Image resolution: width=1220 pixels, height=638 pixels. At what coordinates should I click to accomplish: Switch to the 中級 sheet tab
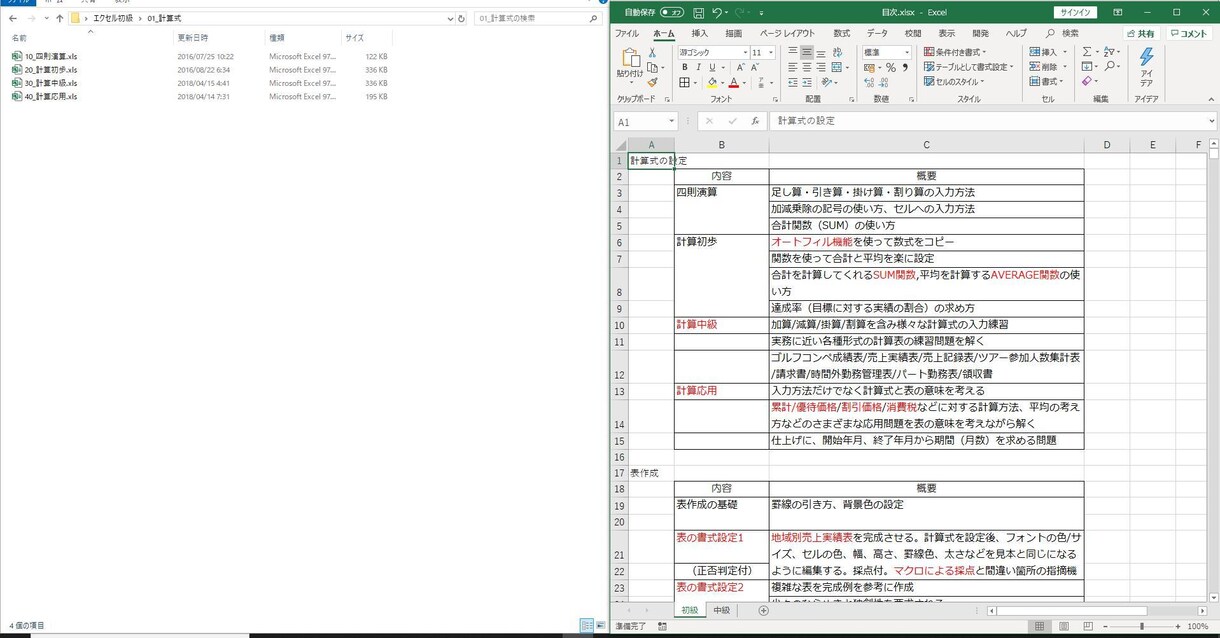point(721,610)
